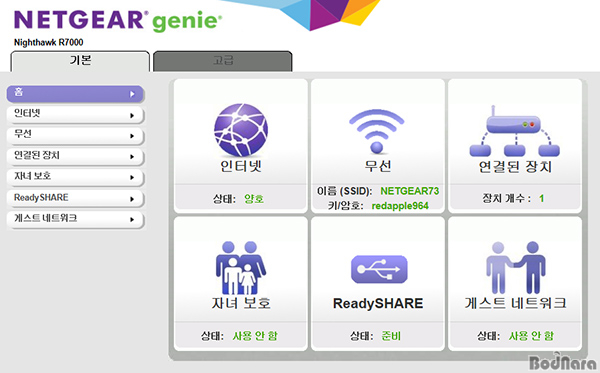Open the 연결된 장치 sidebar item
The height and width of the screenshot is (373, 600).
coord(75,156)
